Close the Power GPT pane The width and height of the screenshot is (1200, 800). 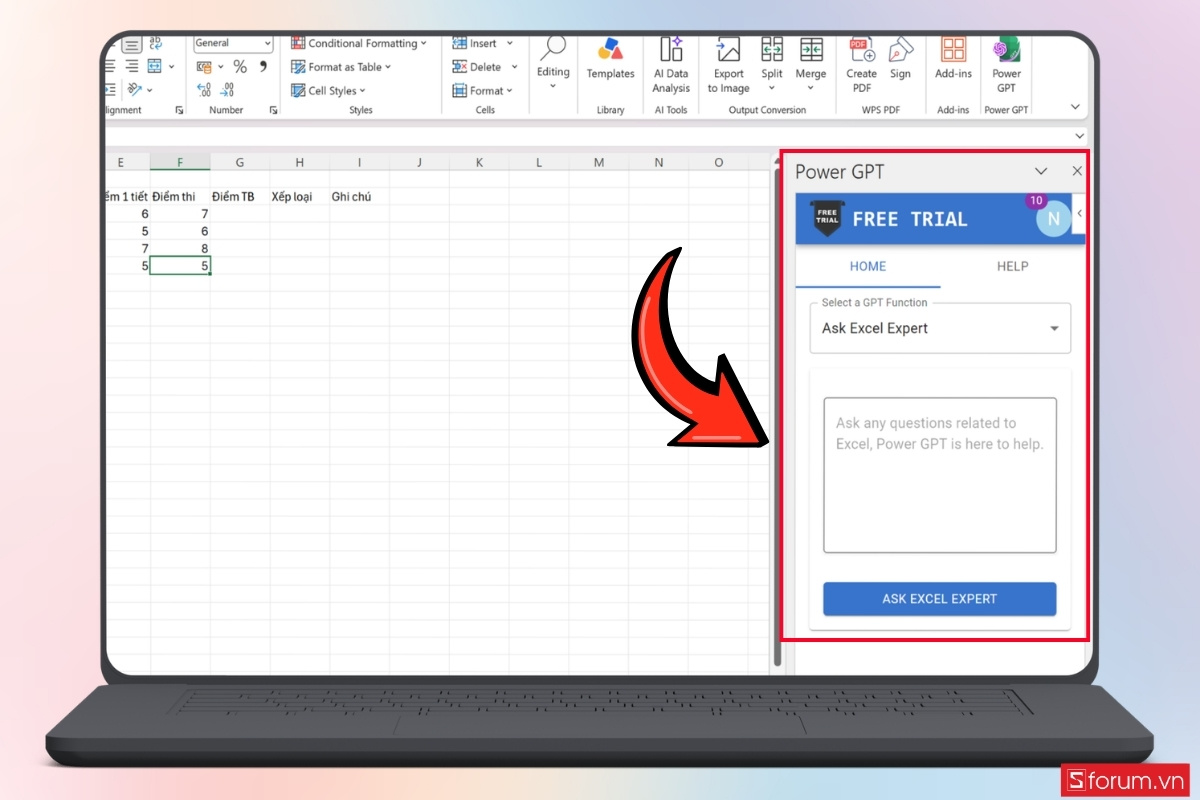tap(1076, 171)
